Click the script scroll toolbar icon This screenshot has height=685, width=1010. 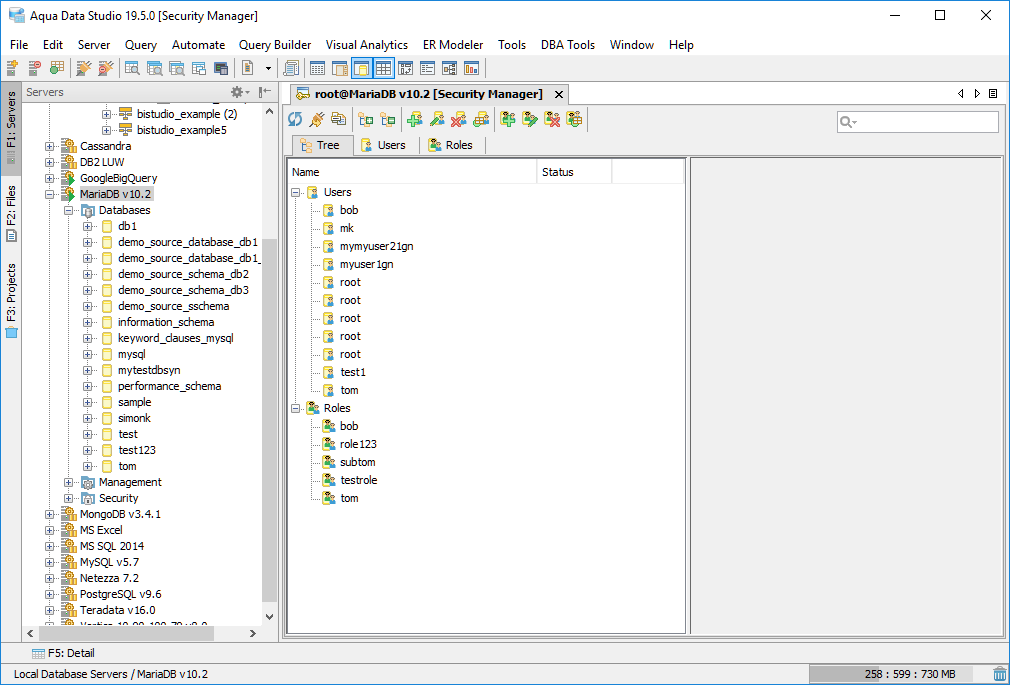pyautogui.click(x=291, y=68)
